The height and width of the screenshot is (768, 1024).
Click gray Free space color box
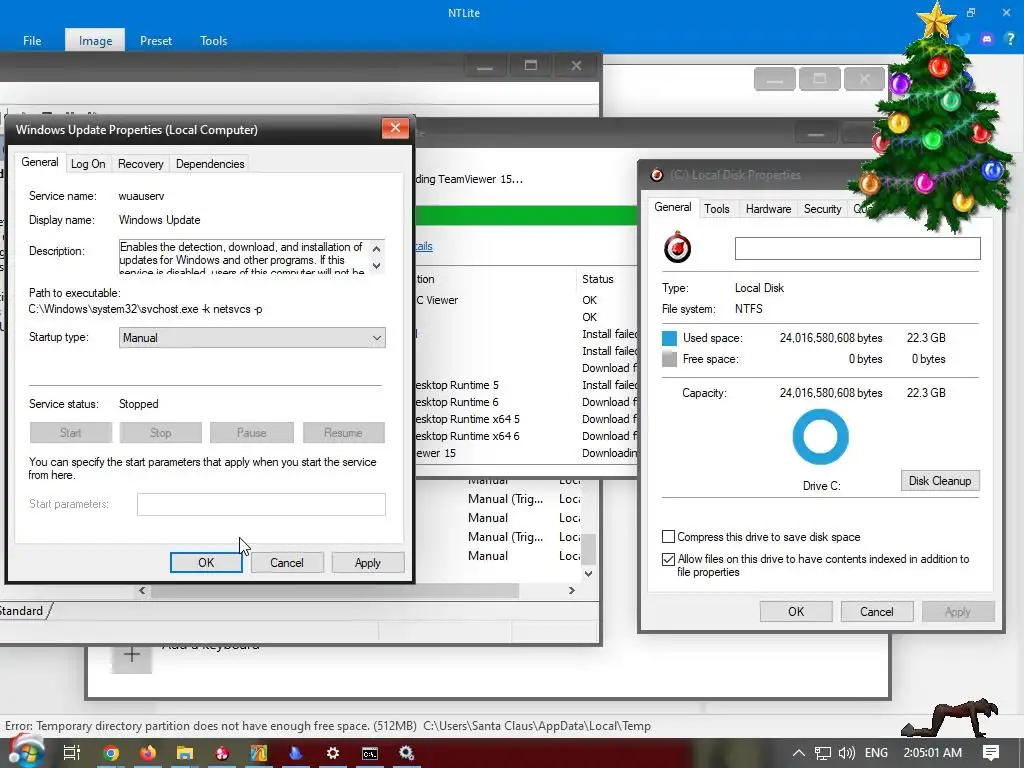point(669,359)
